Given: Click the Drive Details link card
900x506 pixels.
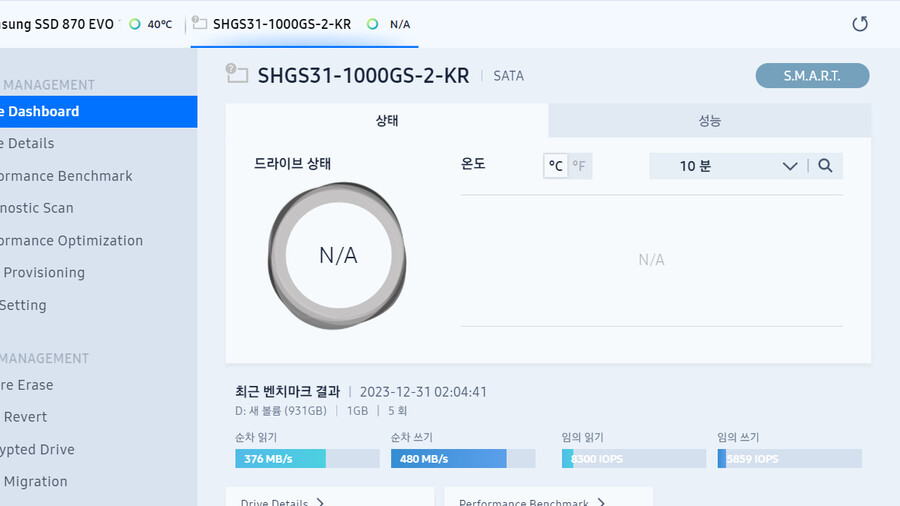Looking at the screenshot, I should [x=330, y=497].
